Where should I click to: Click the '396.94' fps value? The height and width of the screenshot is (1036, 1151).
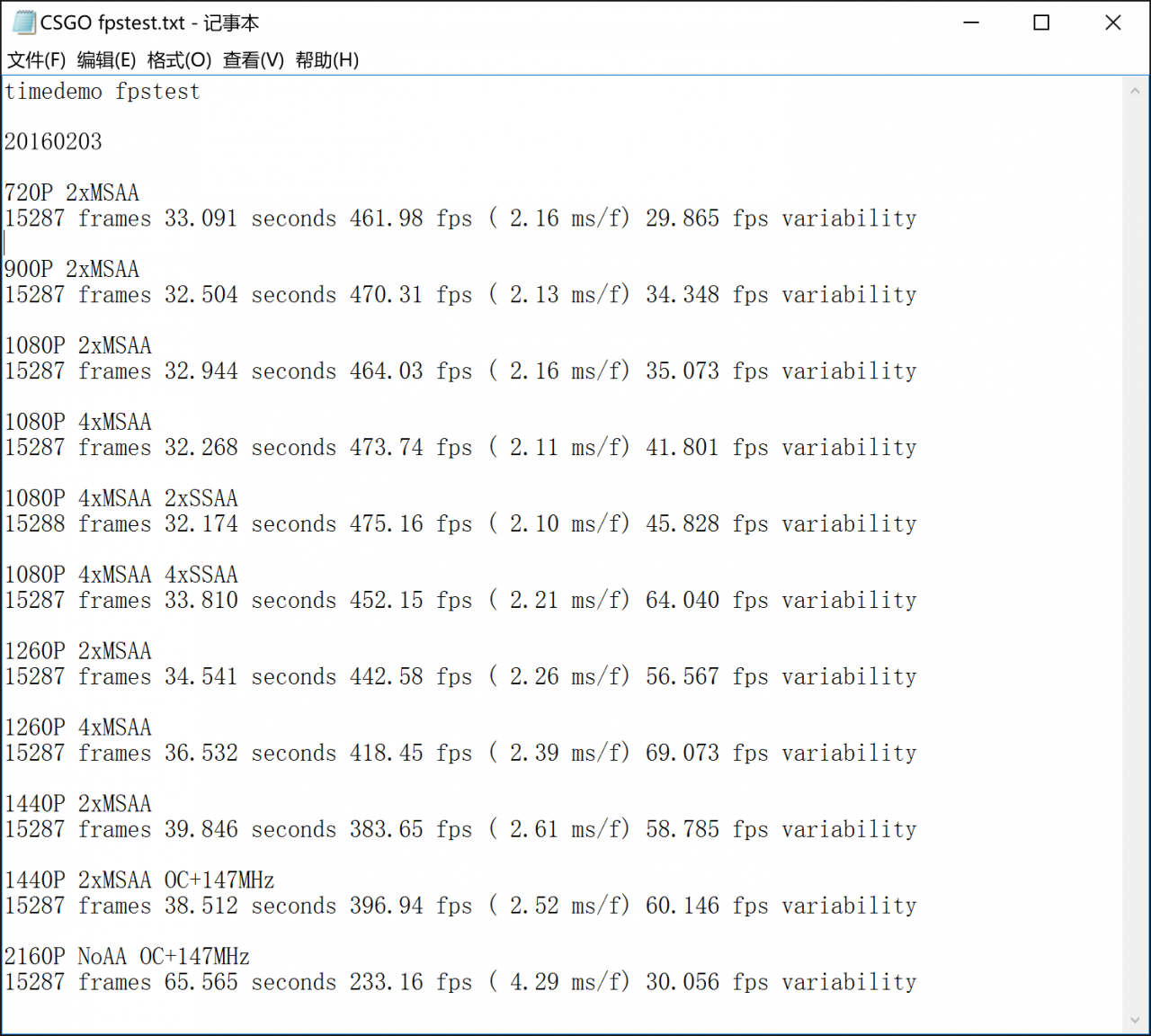coord(386,906)
